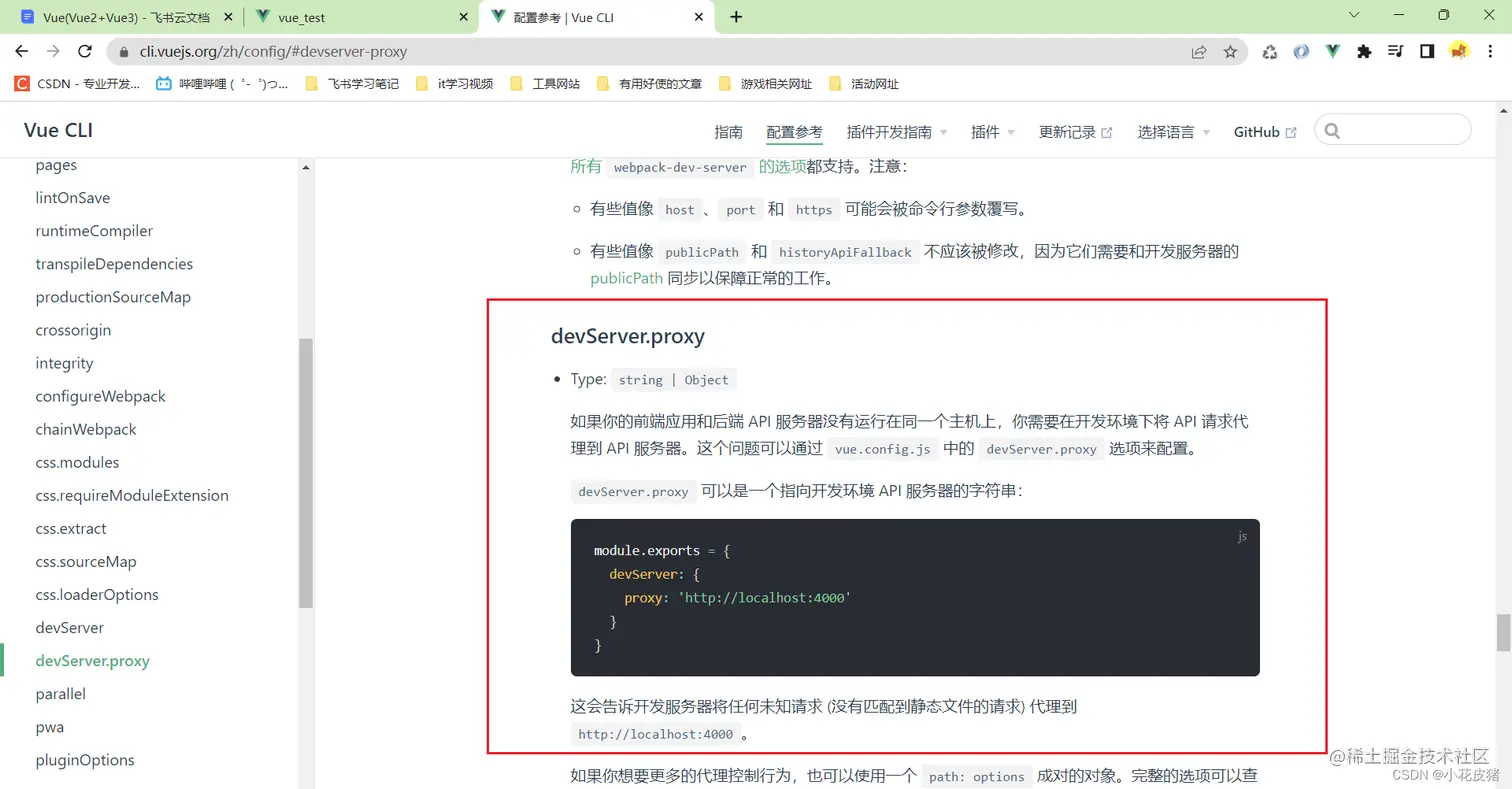Click the documentation search box

tap(1392, 129)
